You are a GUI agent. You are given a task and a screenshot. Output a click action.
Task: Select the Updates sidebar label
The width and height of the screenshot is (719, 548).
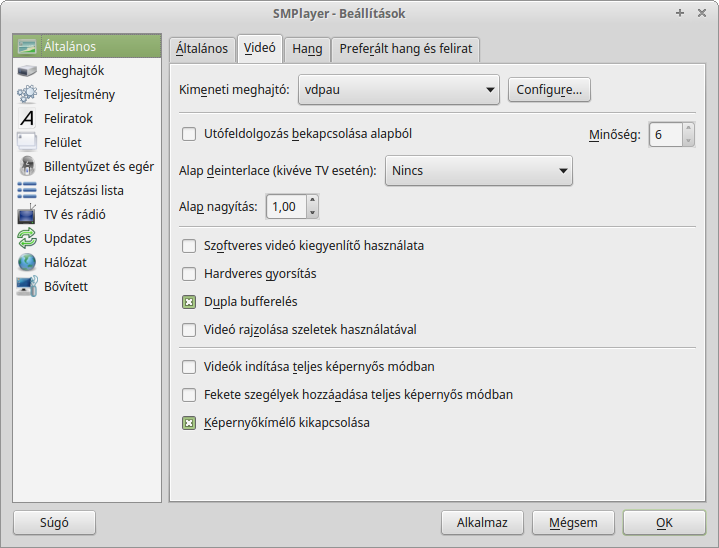point(67,238)
